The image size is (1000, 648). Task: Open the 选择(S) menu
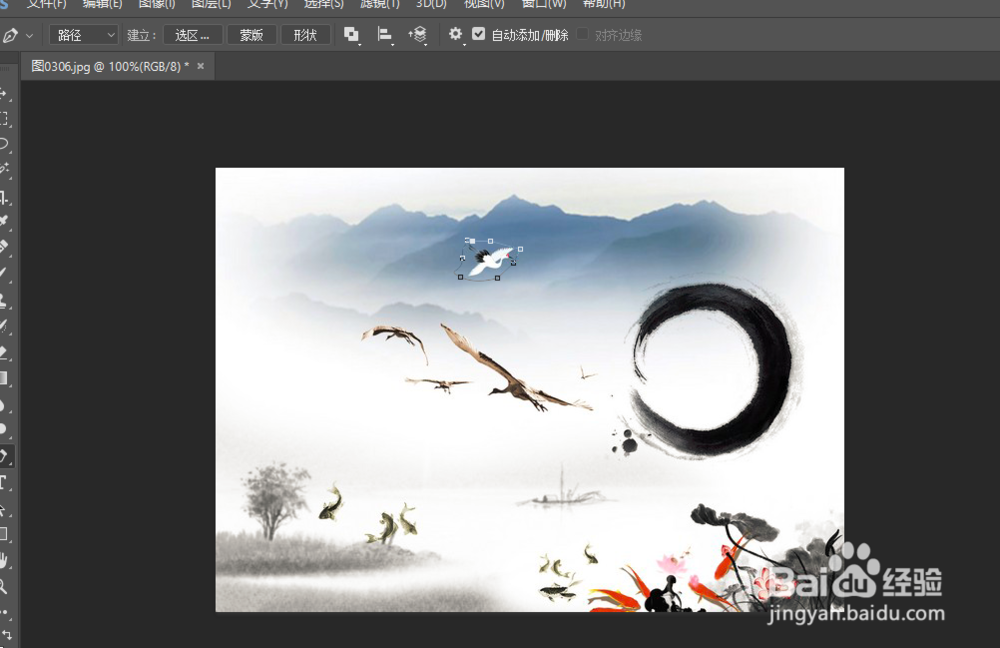(323, 4)
